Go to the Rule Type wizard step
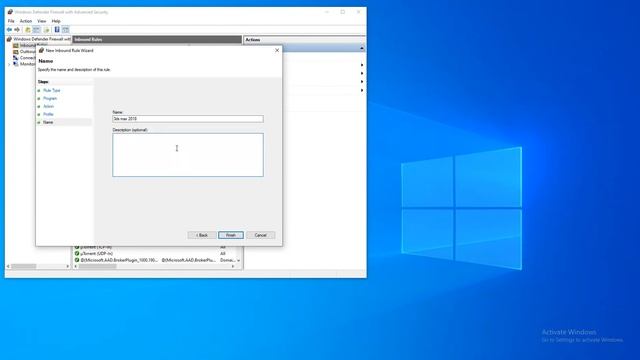The height and width of the screenshot is (360, 640). tap(51, 90)
